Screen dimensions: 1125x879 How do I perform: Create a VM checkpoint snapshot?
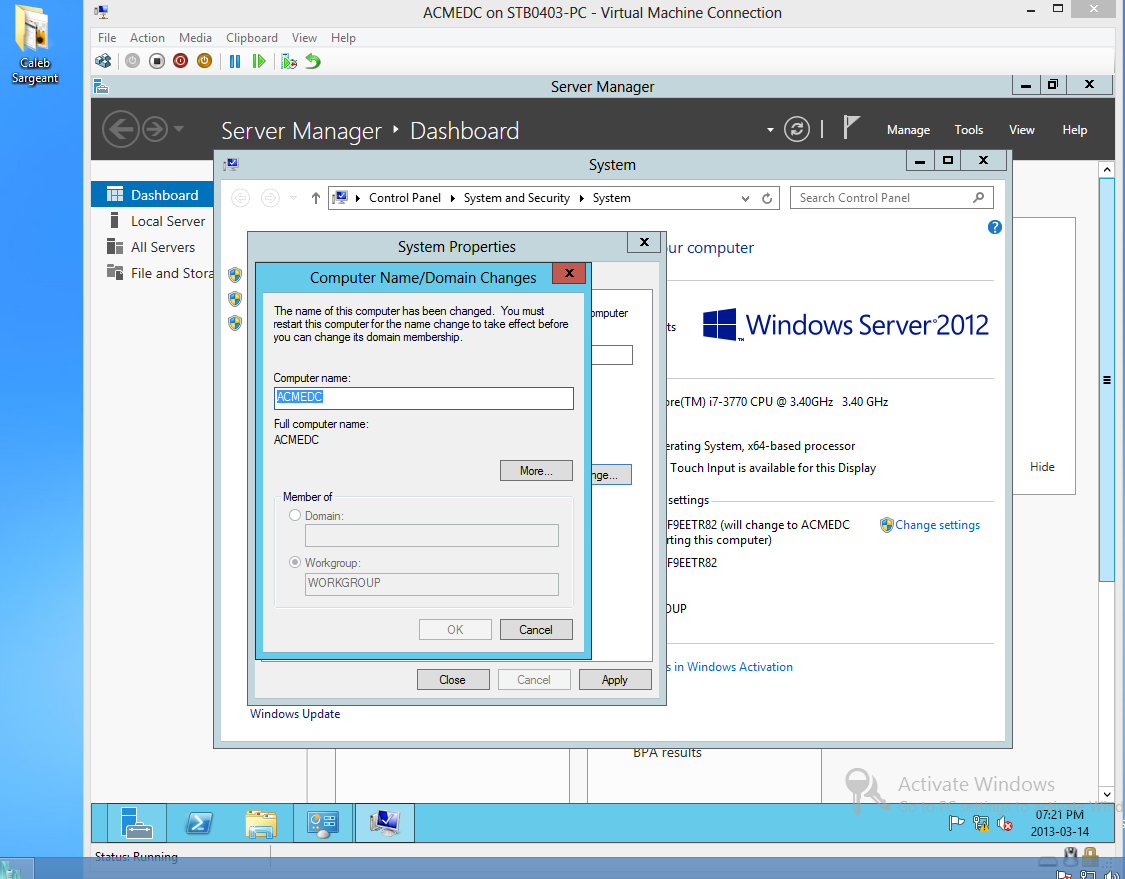[288, 61]
